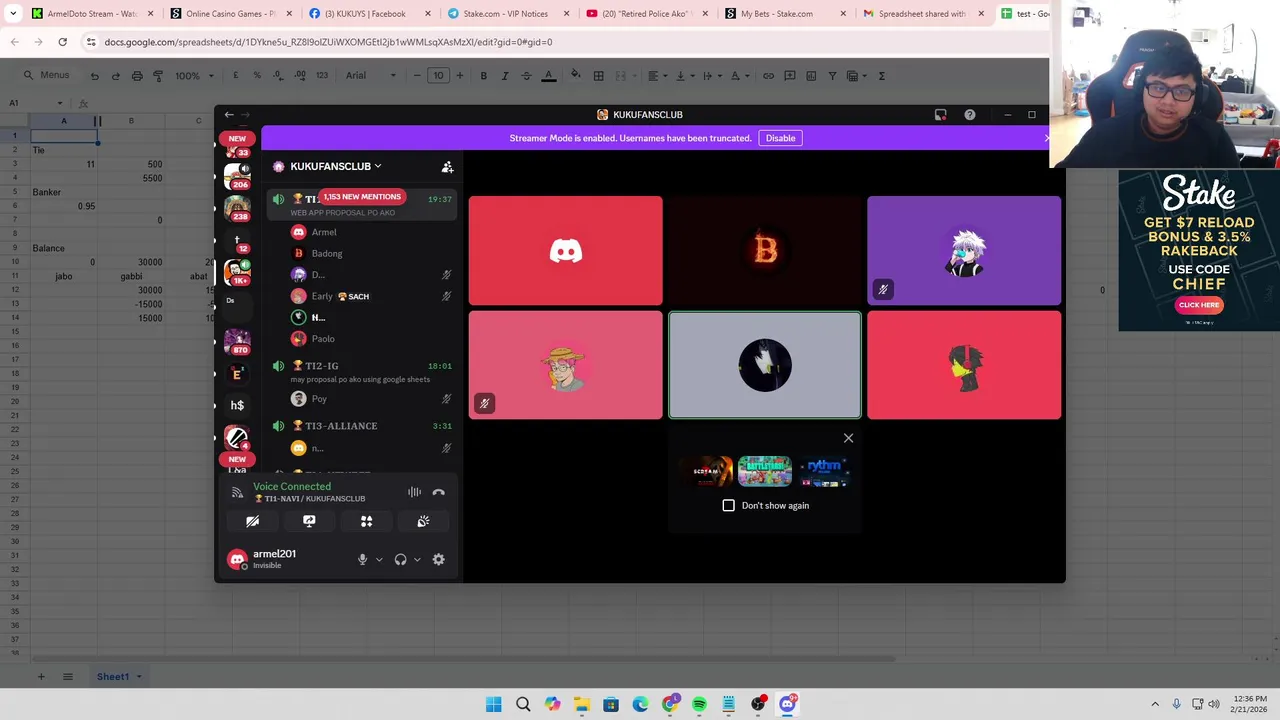Open the headphones output options arrow
Image resolution: width=1280 pixels, height=720 pixels.
pyautogui.click(x=417, y=560)
